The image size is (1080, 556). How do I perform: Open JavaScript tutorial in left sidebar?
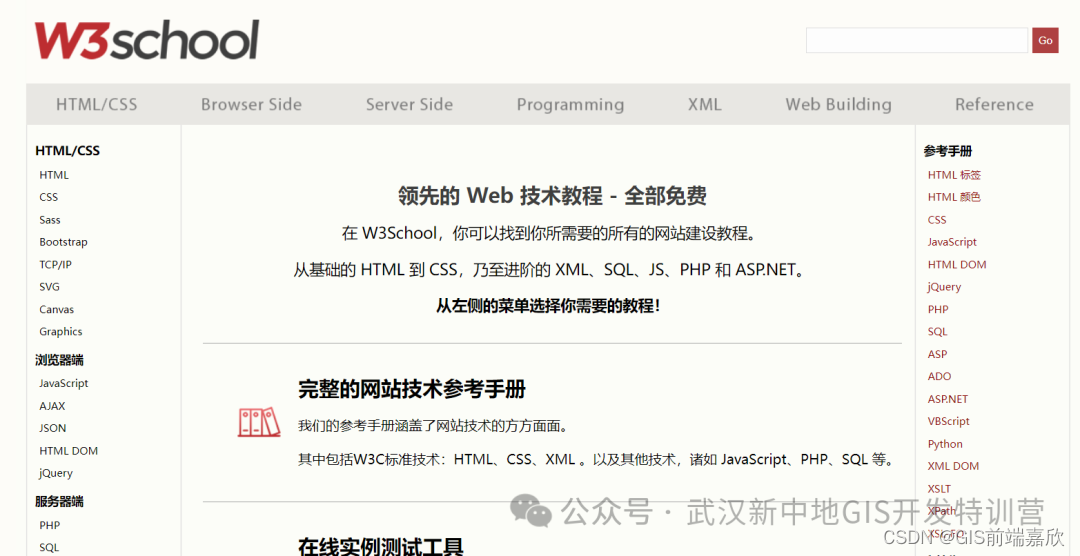pos(63,383)
